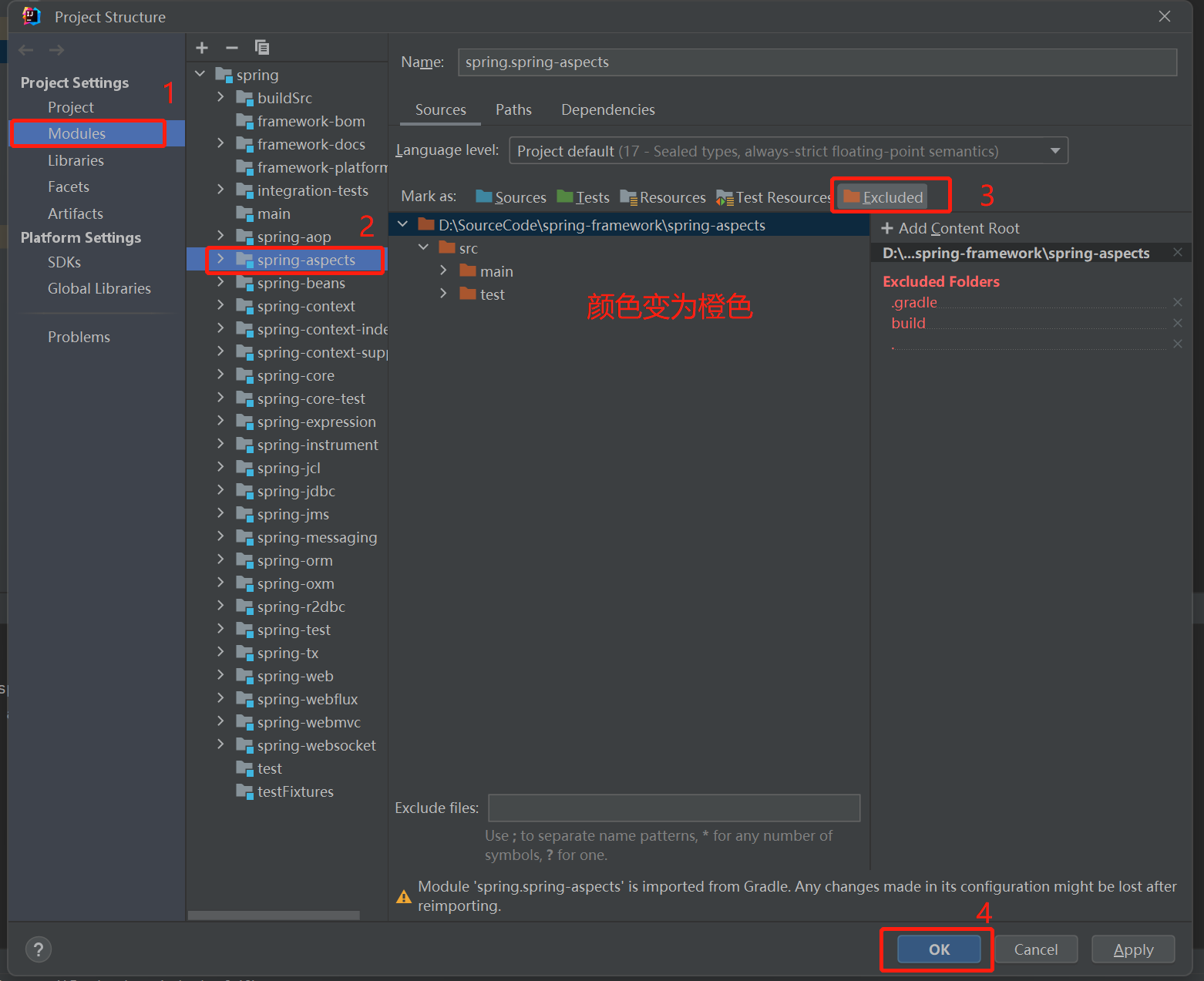Image resolution: width=1204 pixels, height=981 pixels.
Task: Switch to the Sources tab
Action: pos(441,109)
